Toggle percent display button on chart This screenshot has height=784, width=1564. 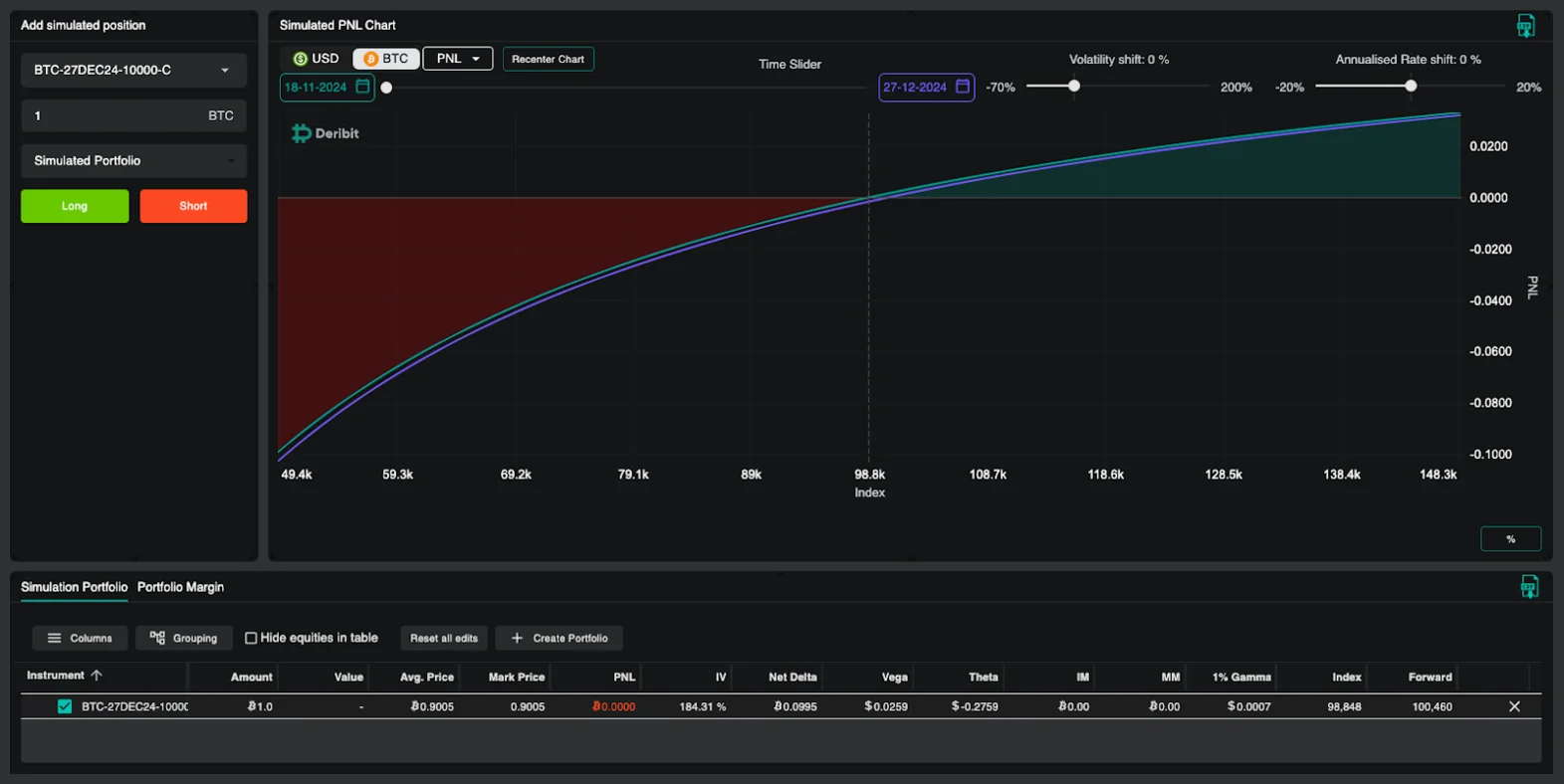coord(1510,539)
